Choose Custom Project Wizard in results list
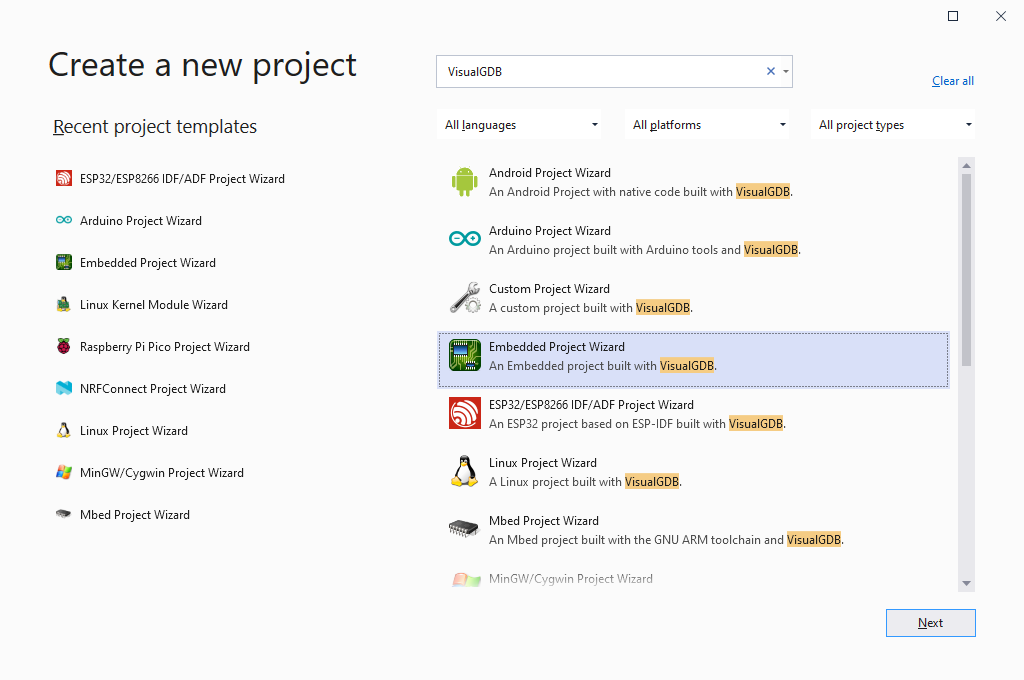Image resolution: width=1024 pixels, height=680 pixels. coord(693,298)
